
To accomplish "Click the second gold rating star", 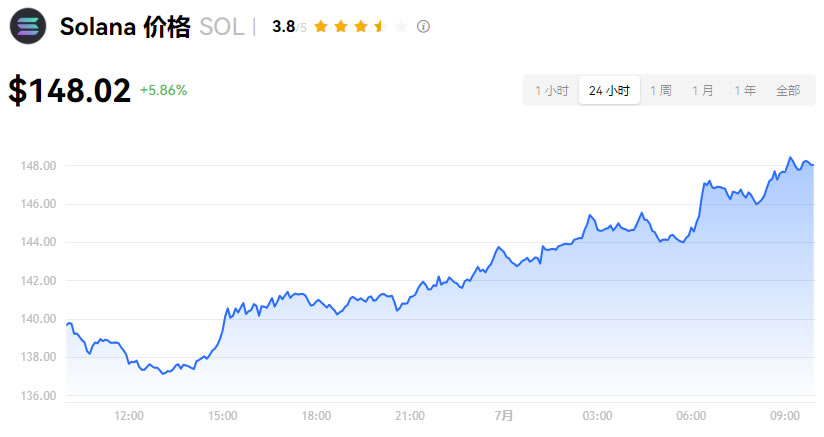I will [340, 27].
